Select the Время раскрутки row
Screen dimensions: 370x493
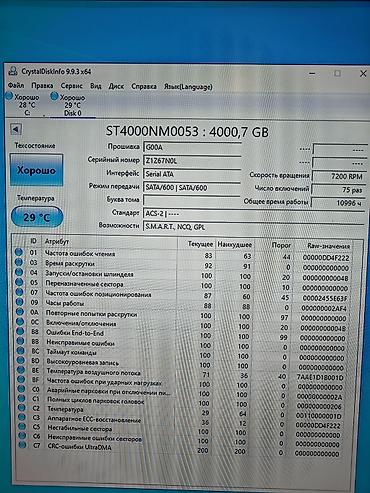point(183,265)
